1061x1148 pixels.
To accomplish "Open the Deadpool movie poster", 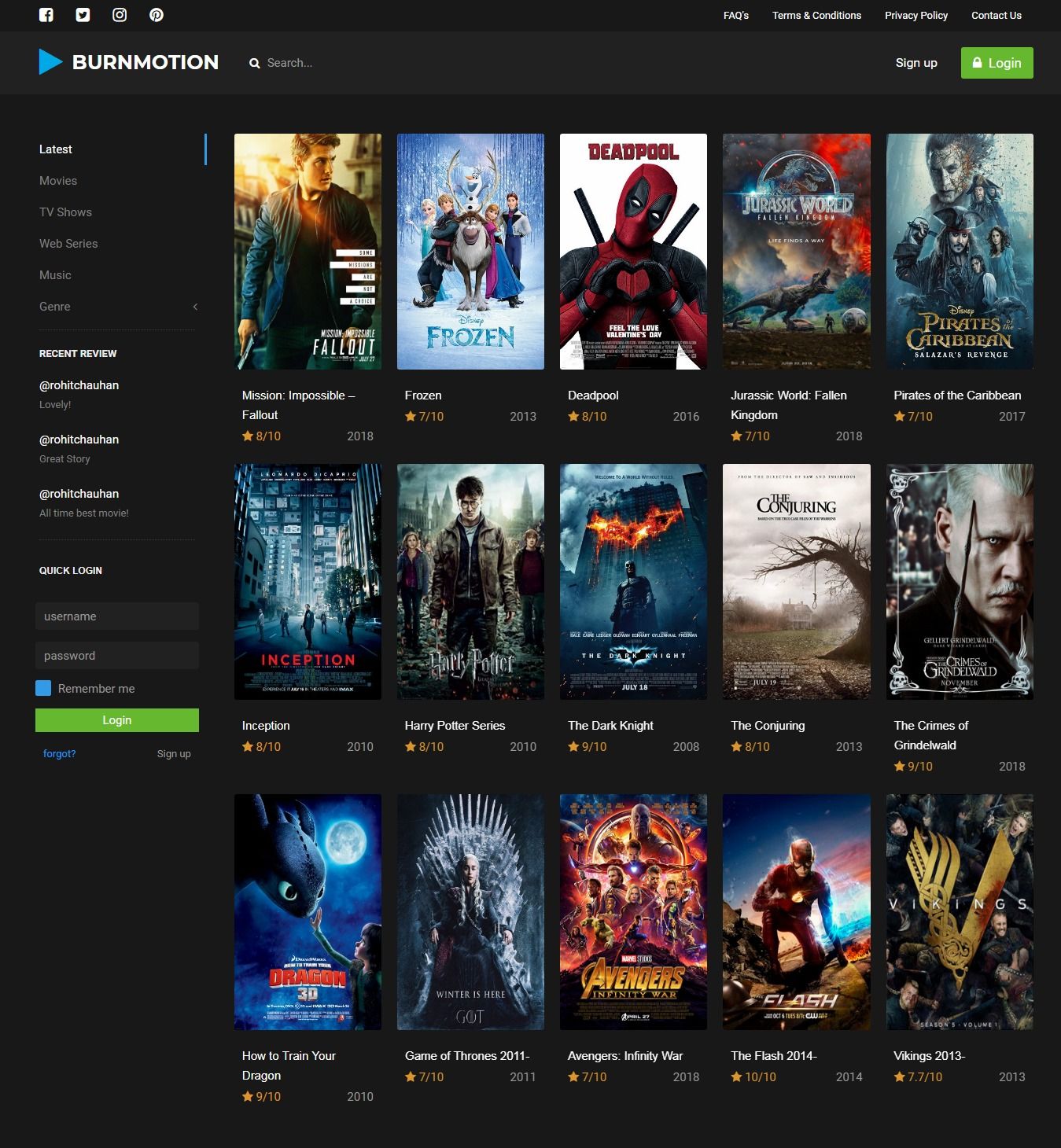I will pyautogui.click(x=633, y=252).
